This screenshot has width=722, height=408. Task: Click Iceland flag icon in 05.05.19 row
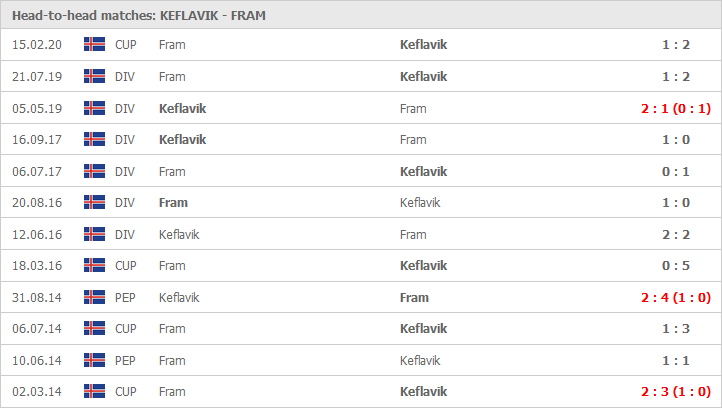tap(94, 108)
